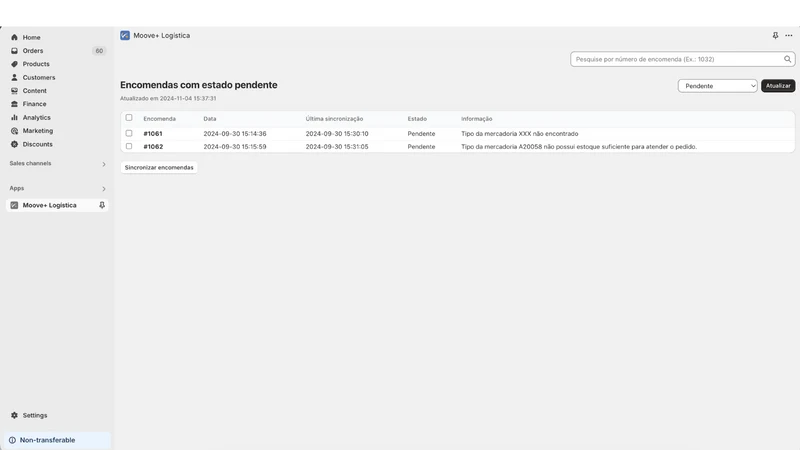Open Content in the sidebar

point(34,90)
